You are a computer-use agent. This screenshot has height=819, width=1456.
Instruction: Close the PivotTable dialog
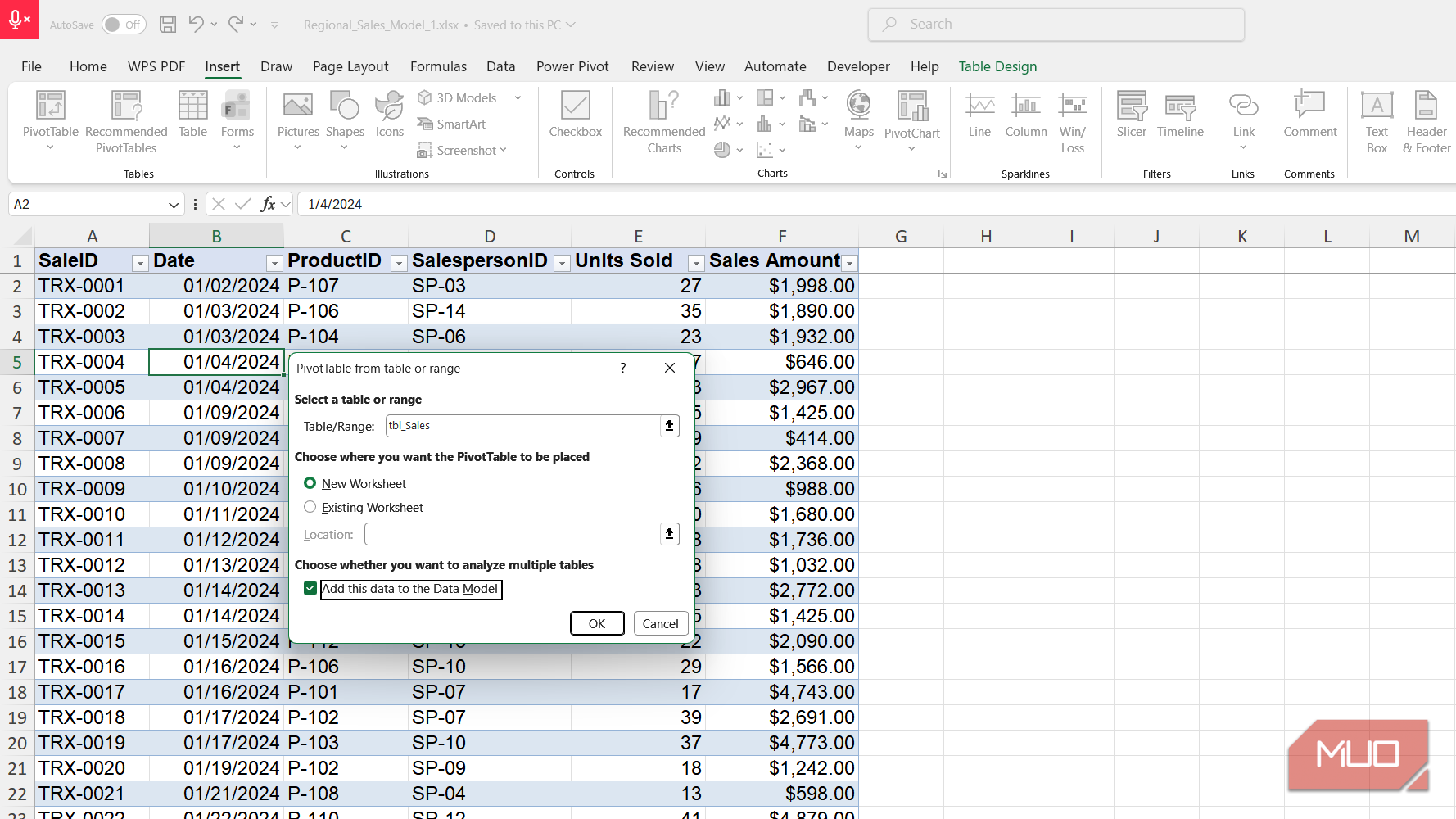[670, 368]
